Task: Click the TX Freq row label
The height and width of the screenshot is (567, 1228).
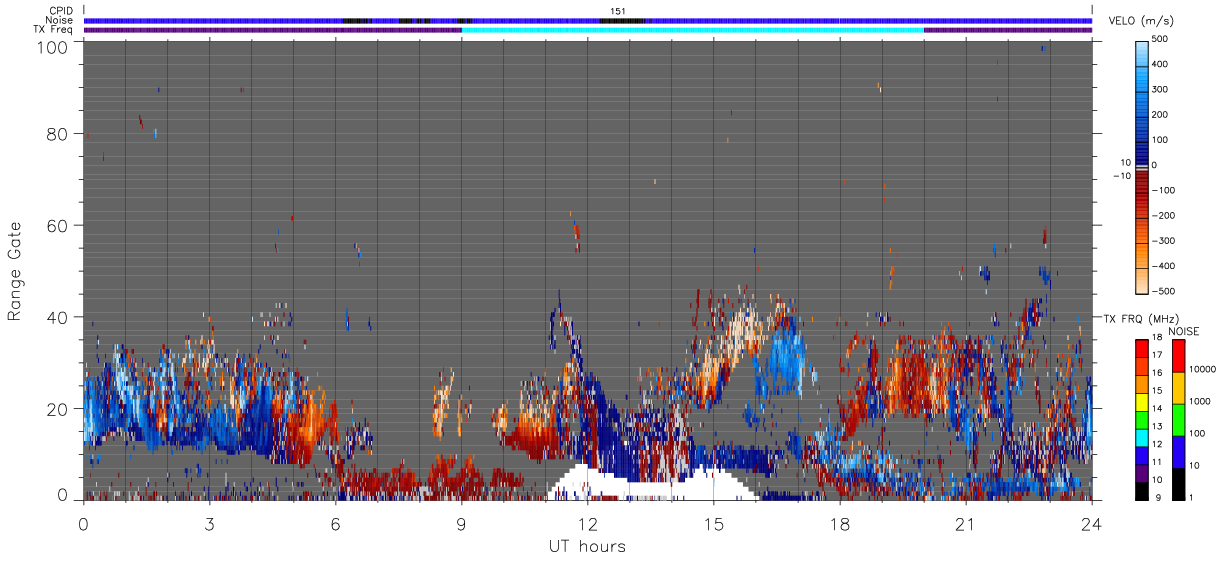Action: pyautogui.click(x=54, y=30)
